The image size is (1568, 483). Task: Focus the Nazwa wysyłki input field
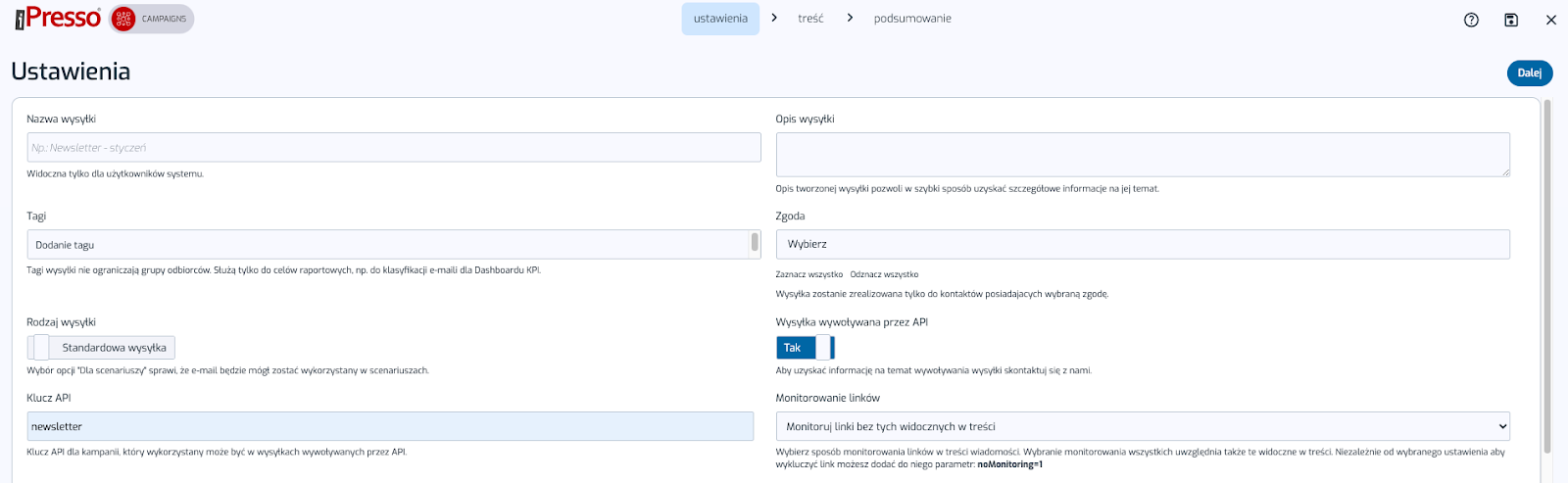(x=393, y=148)
